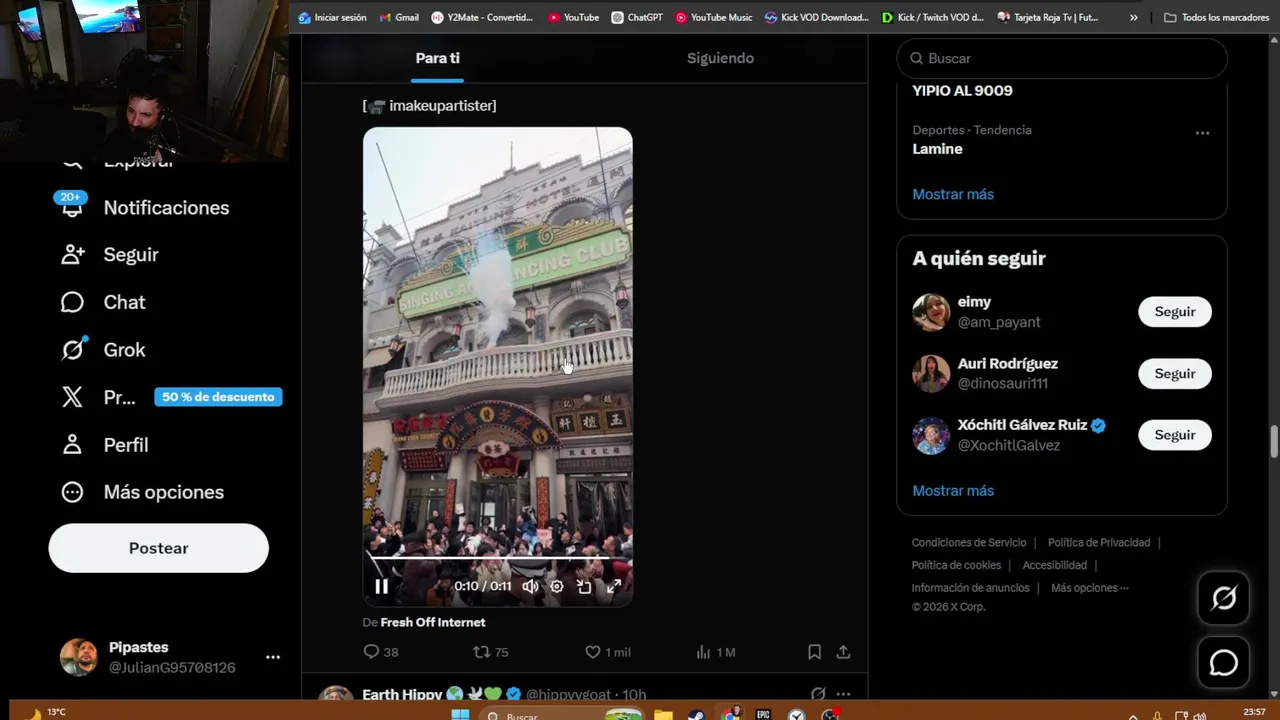
Task: Like the post with 1 mil likes
Action: [x=608, y=652]
